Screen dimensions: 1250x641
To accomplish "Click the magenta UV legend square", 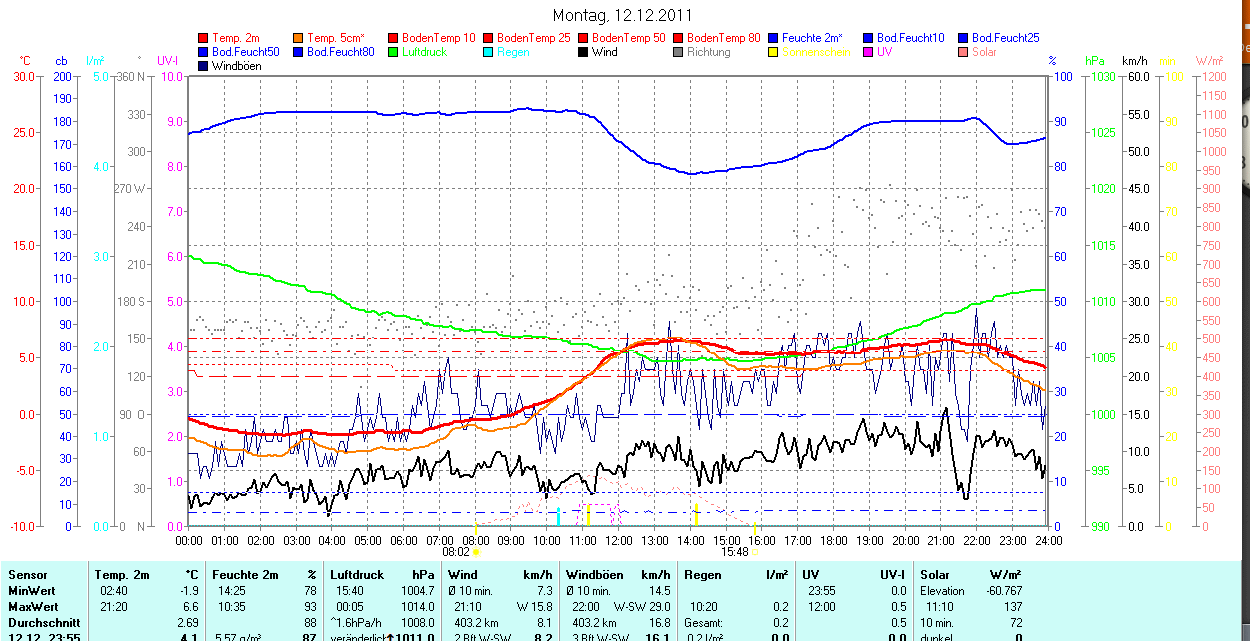I will coord(869,52).
